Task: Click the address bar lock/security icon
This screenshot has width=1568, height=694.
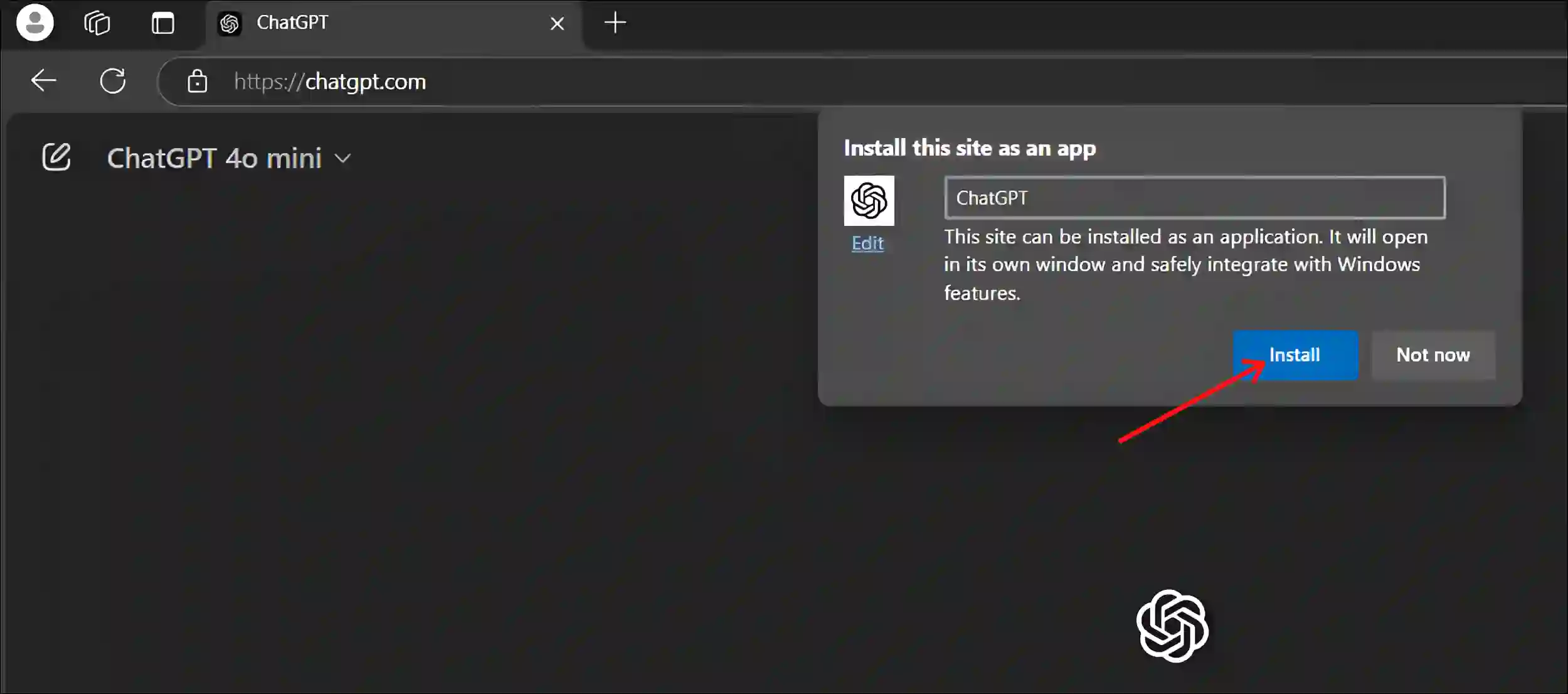Action: coord(197,81)
